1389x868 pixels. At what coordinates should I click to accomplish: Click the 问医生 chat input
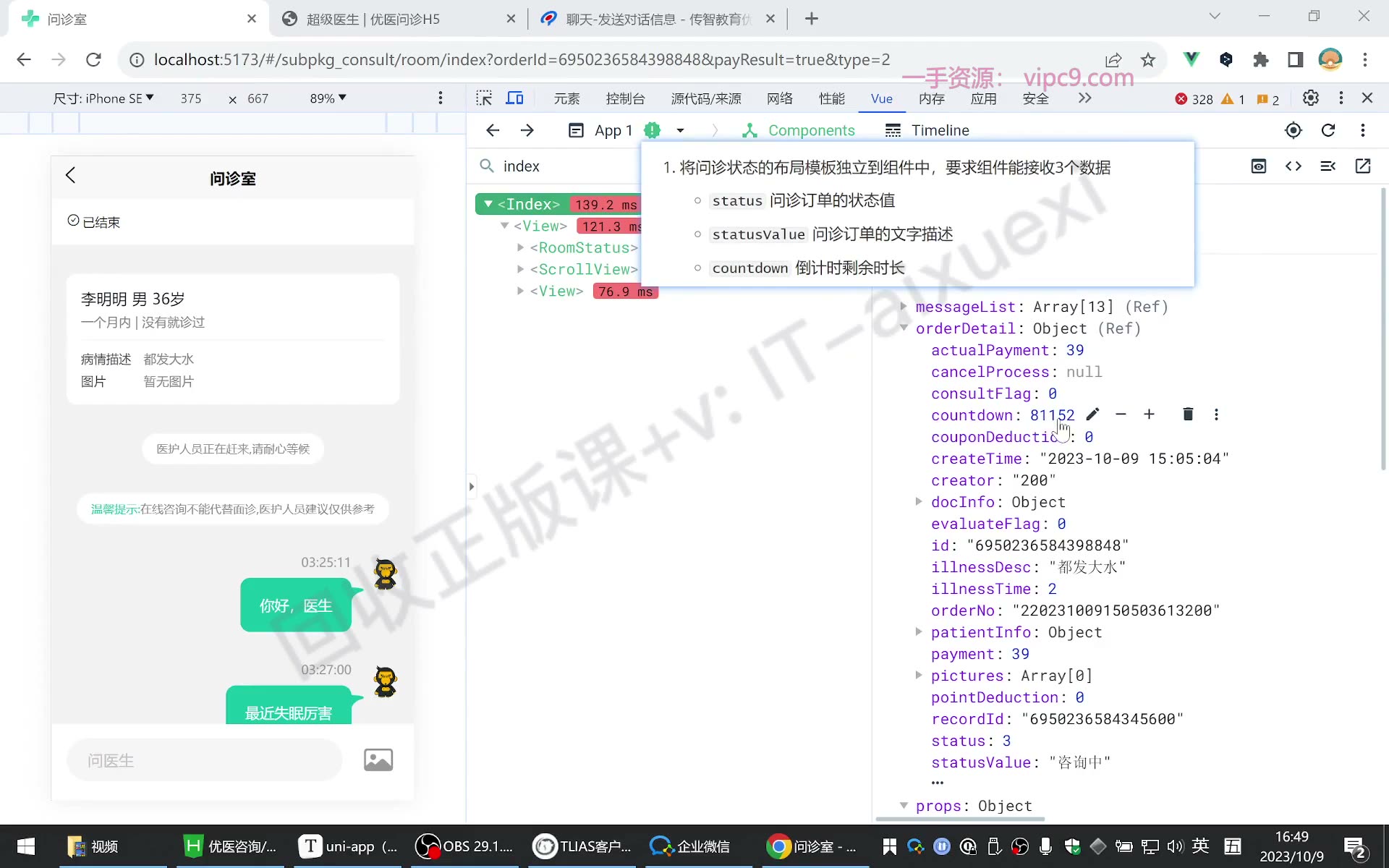click(204, 760)
